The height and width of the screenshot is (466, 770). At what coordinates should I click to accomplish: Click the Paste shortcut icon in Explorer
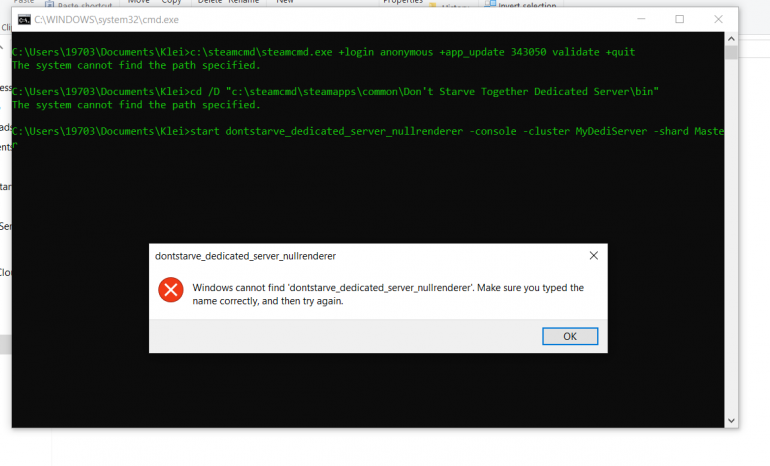click(x=50, y=4)
